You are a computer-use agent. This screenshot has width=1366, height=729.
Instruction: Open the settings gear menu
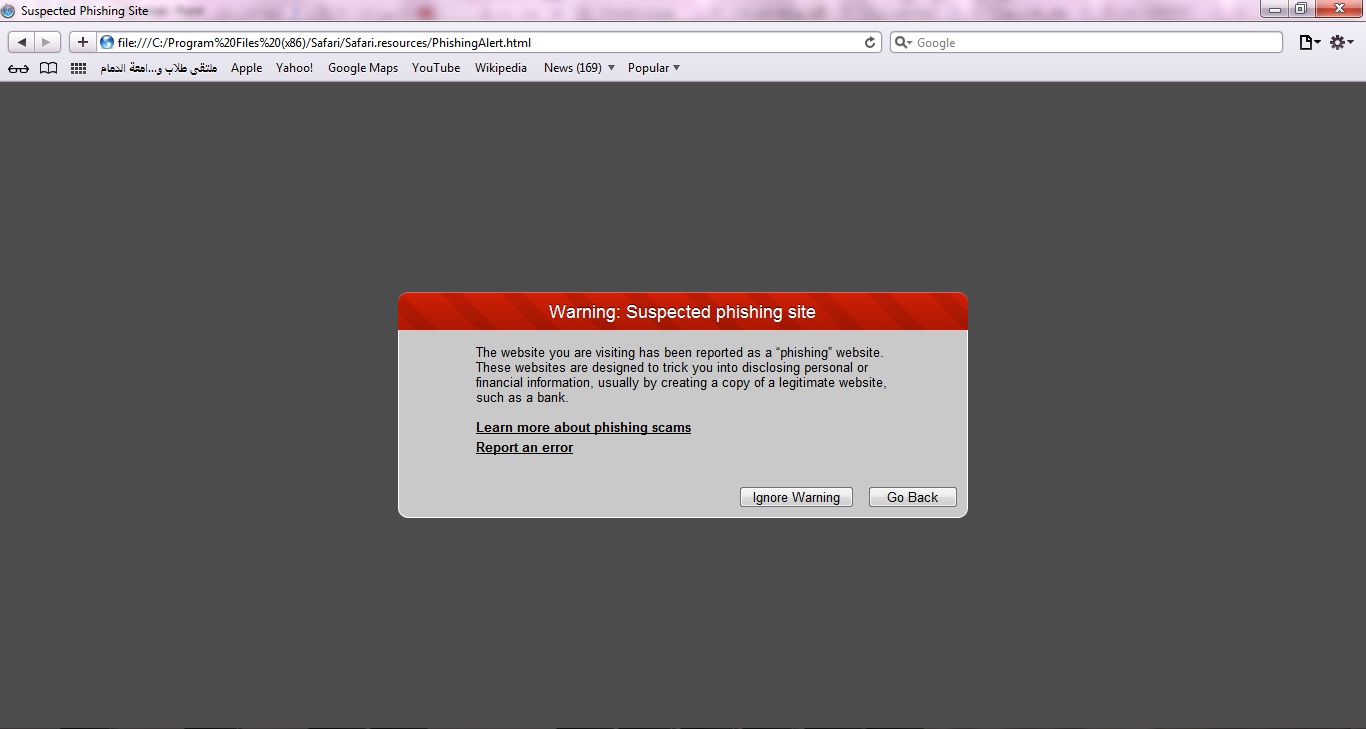point(1341,42)
